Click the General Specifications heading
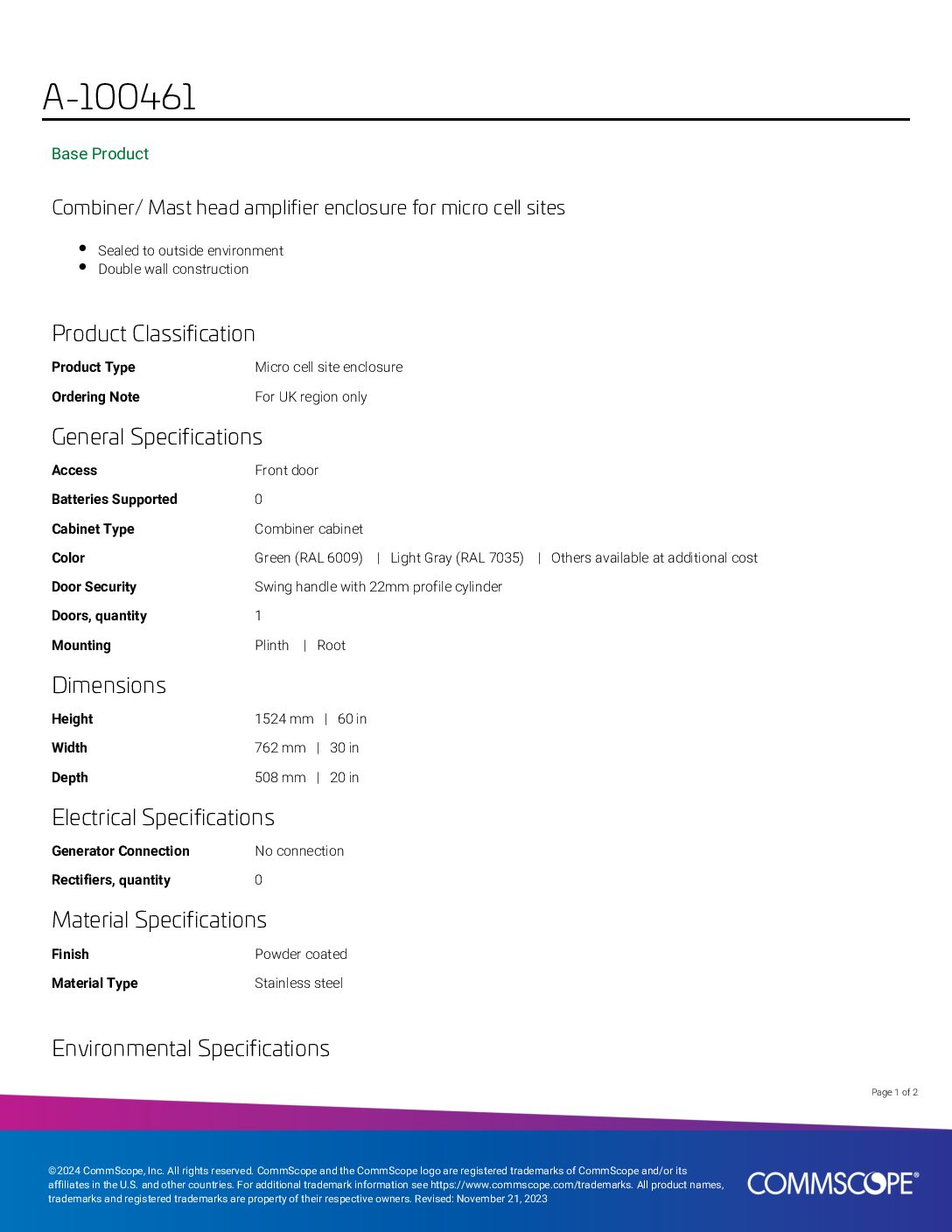Viewport: 952px width, 1232px height. point(157,437)
